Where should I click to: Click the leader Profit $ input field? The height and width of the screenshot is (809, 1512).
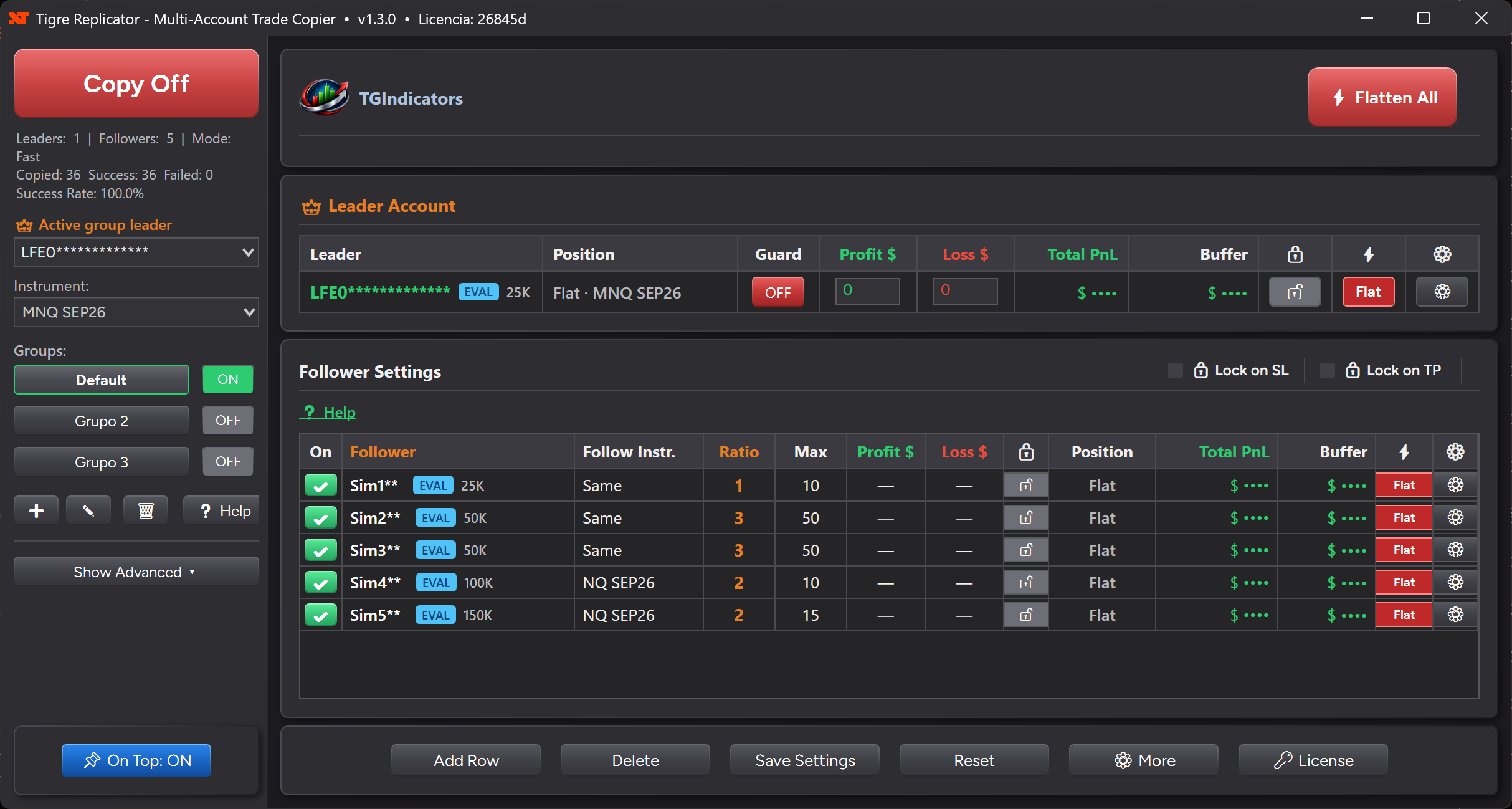click(x=868, y=291)
